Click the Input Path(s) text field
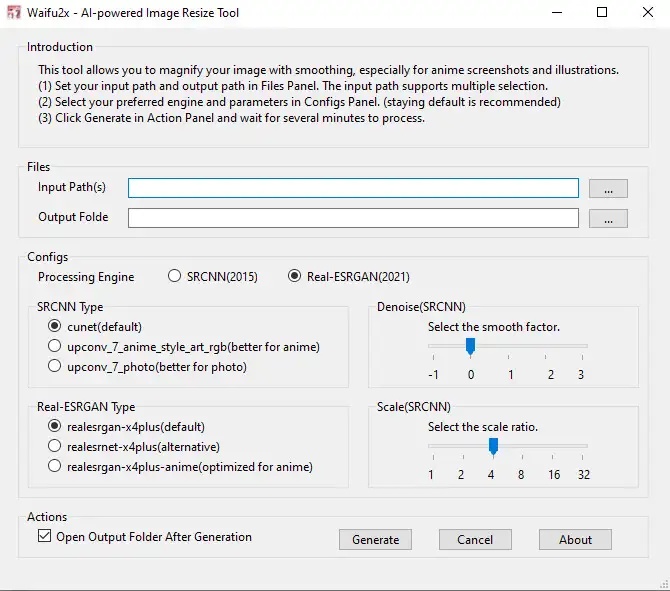This screenshot has height=591, width=670. click(x=353, y=188)
